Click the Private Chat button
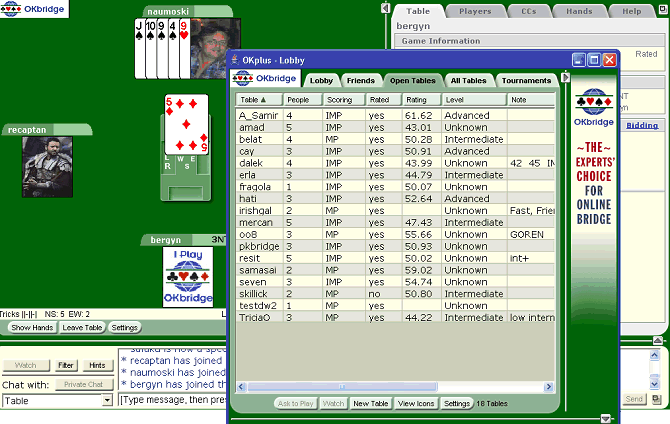This screenshot has height=424, width=670. [x=83, y=384]
